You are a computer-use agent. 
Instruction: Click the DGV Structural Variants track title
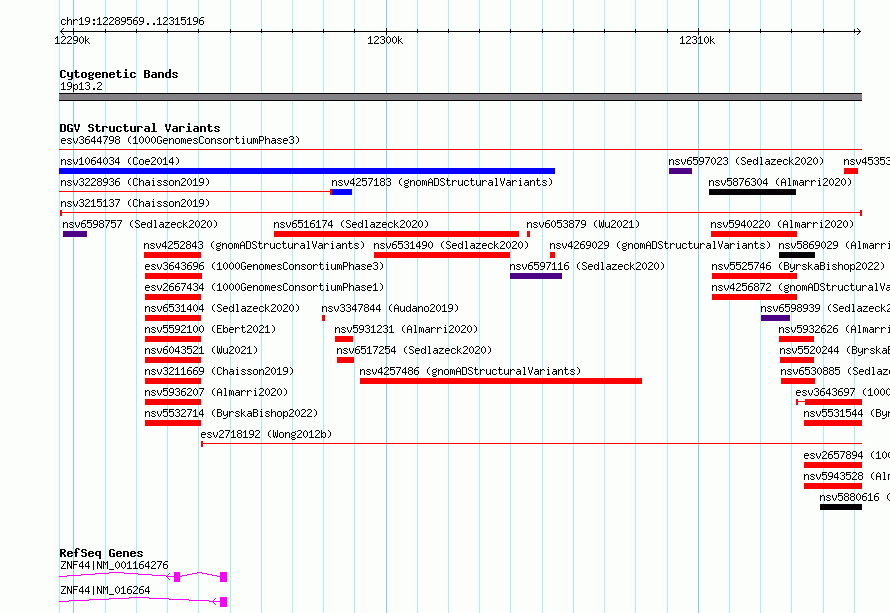point(140,128)
